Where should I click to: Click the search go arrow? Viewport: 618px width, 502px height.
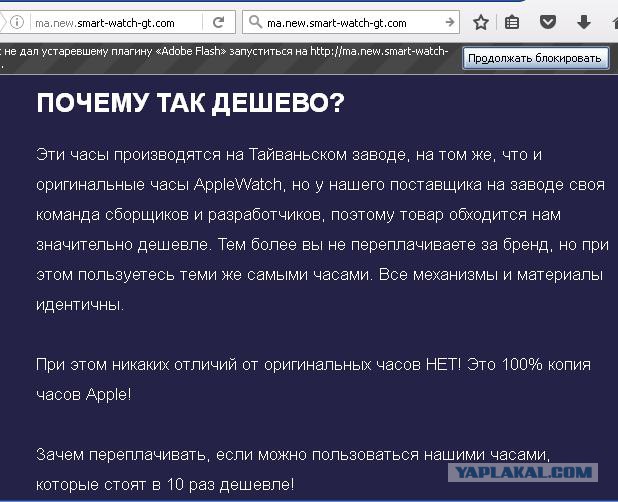(x=450, y=22)
